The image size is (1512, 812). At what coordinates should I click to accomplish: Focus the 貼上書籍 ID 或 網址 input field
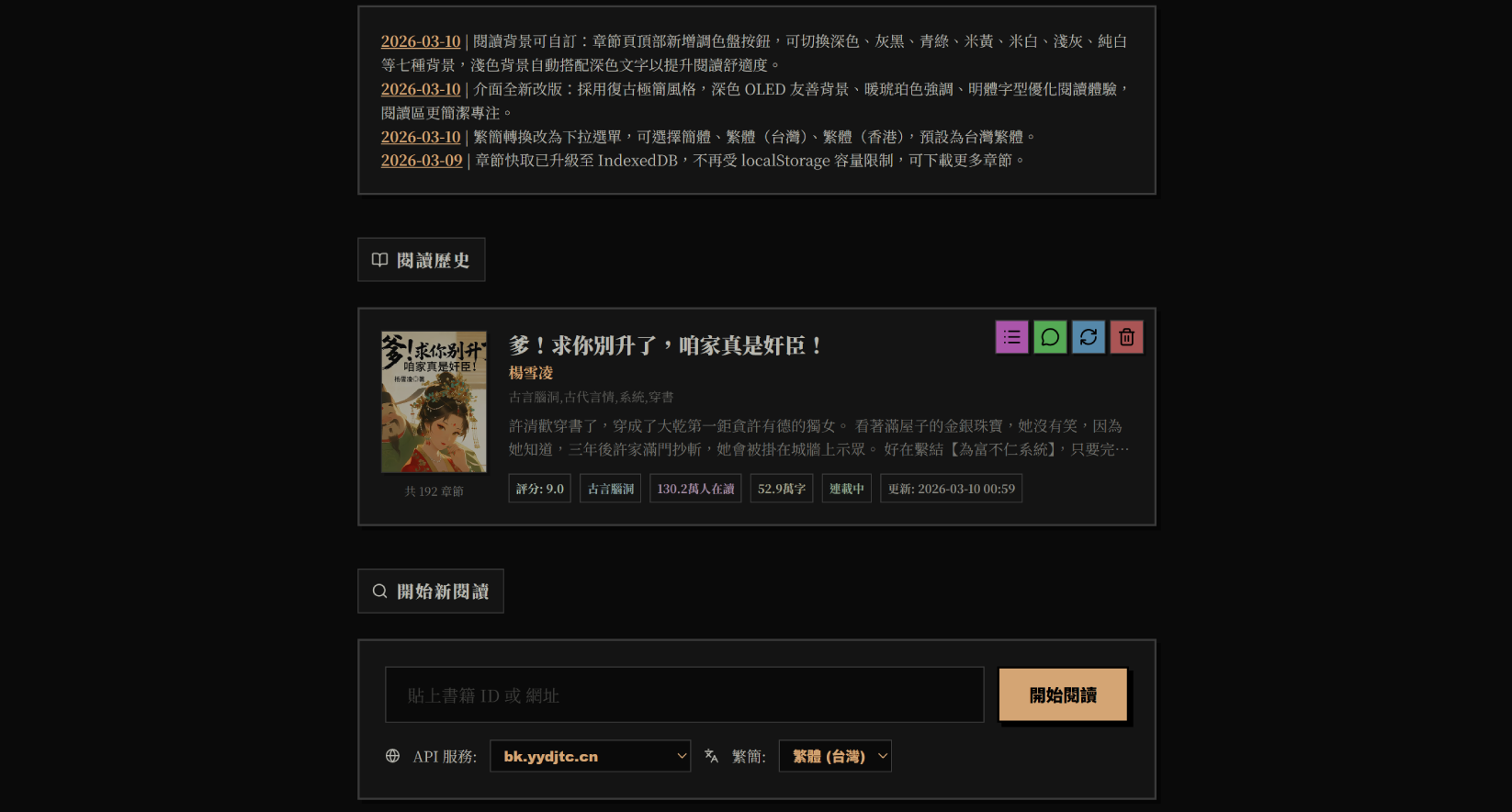coord(684,694)
